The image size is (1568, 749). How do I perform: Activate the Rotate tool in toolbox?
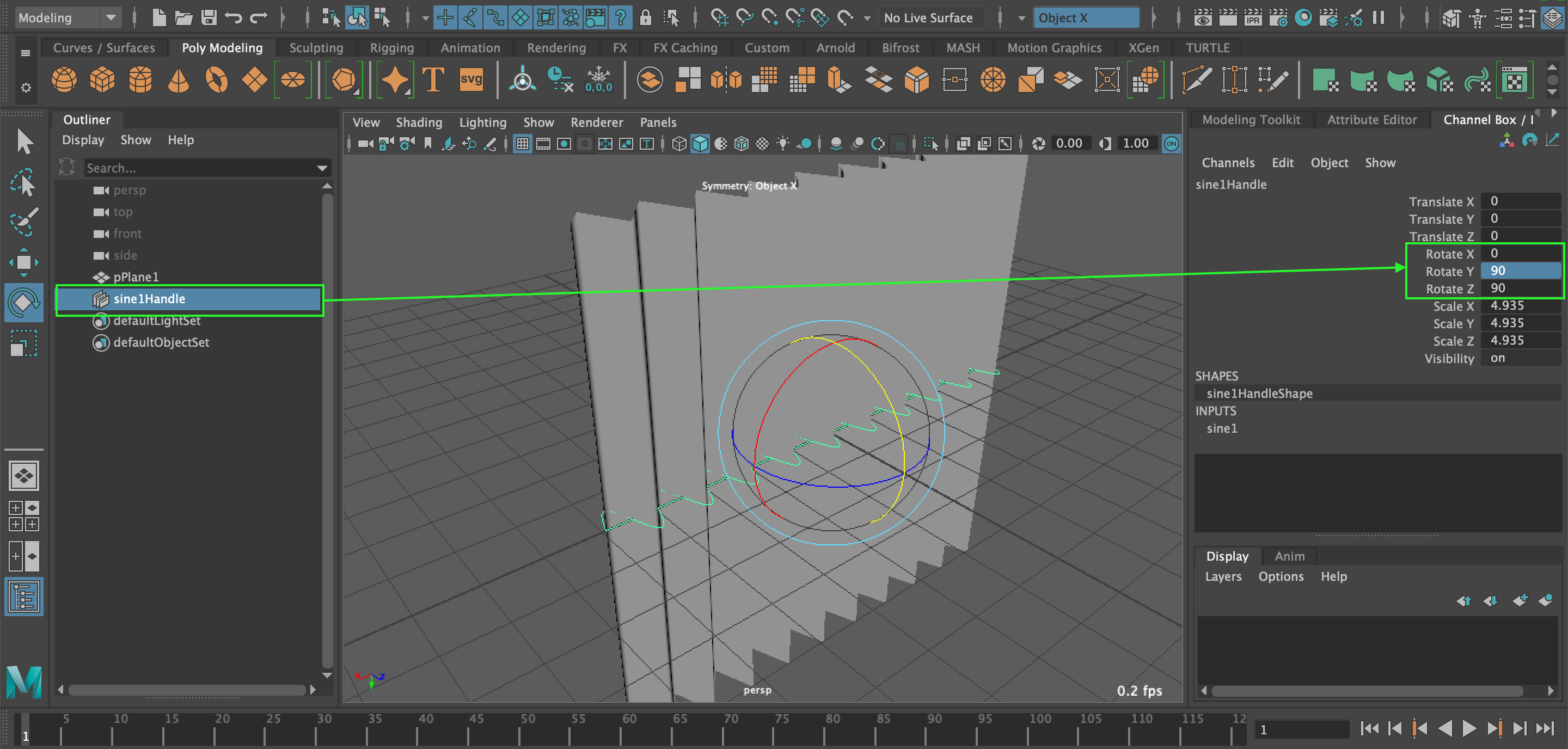(x=24, y=302)
